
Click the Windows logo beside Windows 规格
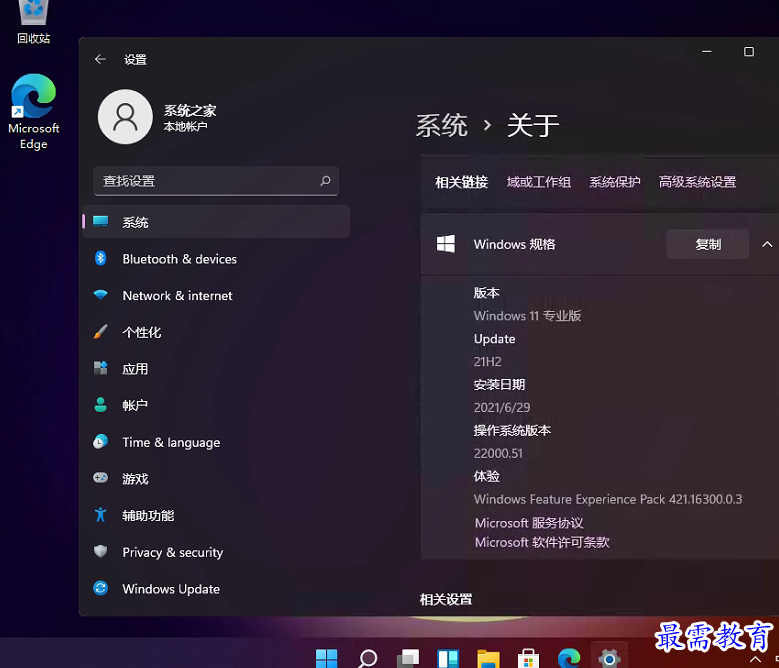pos(446,244)
